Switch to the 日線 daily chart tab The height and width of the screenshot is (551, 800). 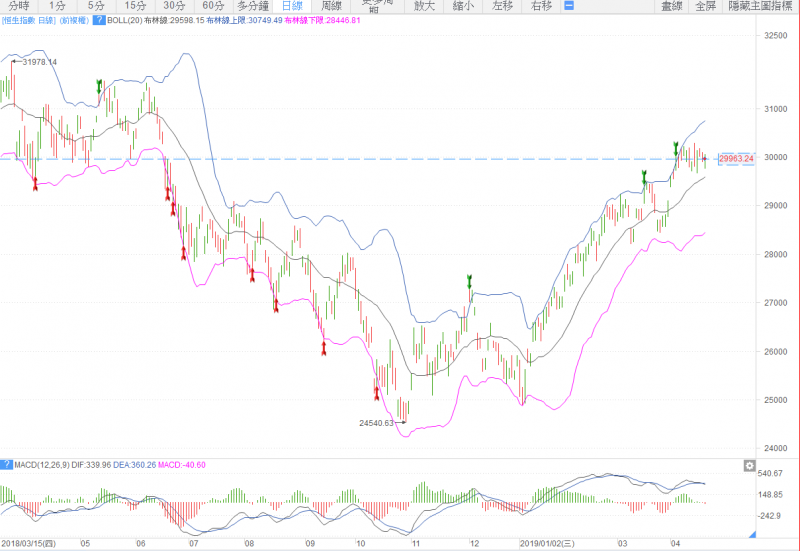tap(290, 5)
